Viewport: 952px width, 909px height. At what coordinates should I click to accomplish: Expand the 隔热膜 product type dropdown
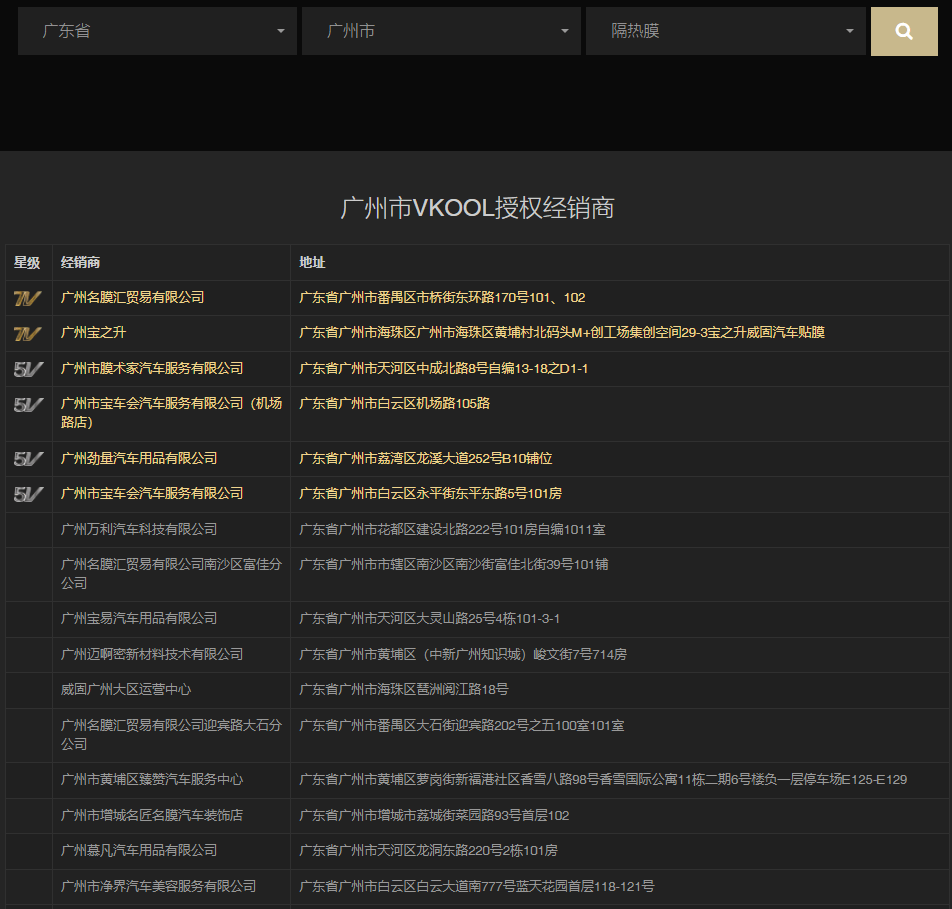[x=725, y=31]
